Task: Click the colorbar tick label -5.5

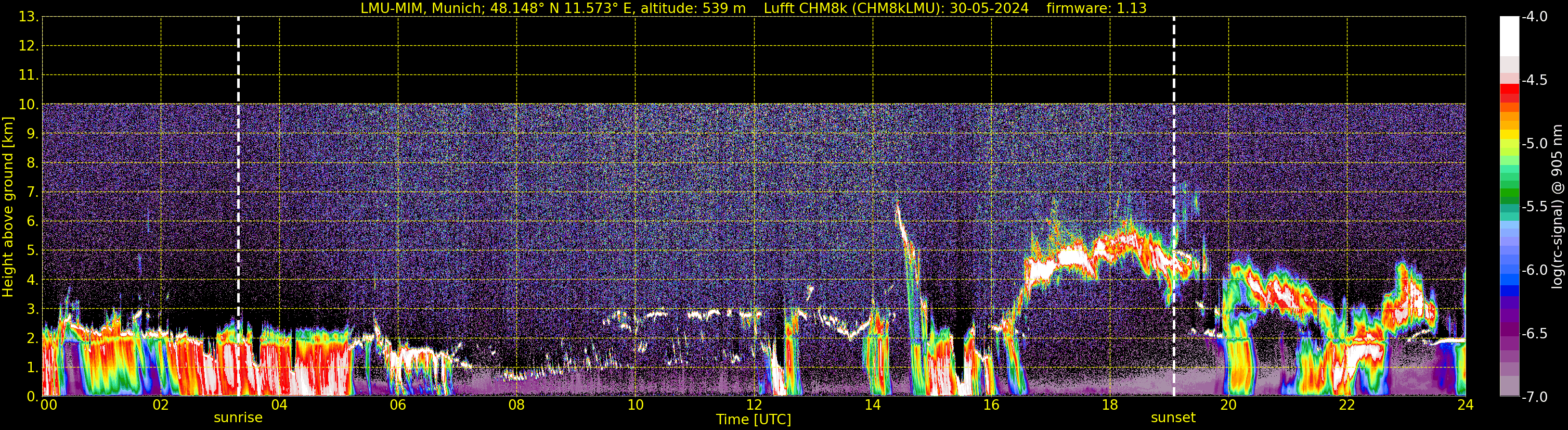Action: (x=1535, y=207)
